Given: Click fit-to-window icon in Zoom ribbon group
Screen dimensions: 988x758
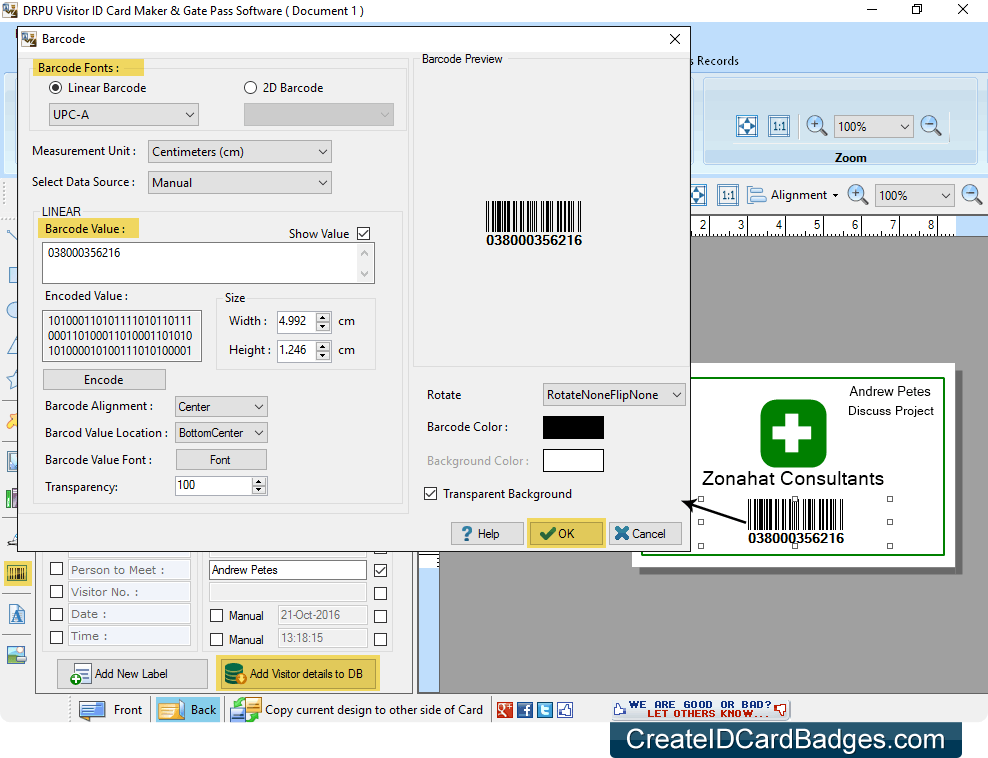Looking at the screenshot, I should click(747, 126).
